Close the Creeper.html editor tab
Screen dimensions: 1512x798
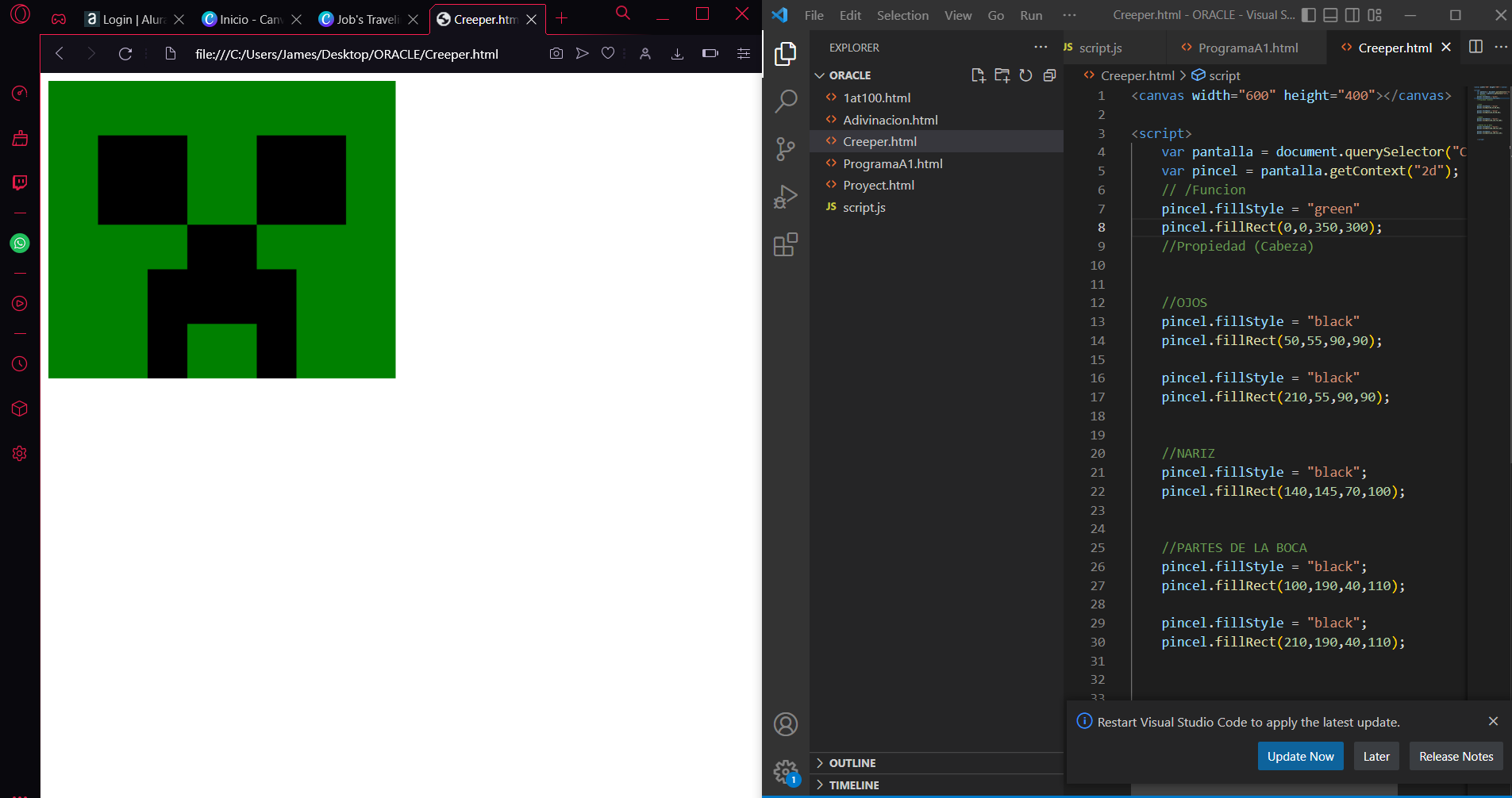coord(1446,48)
